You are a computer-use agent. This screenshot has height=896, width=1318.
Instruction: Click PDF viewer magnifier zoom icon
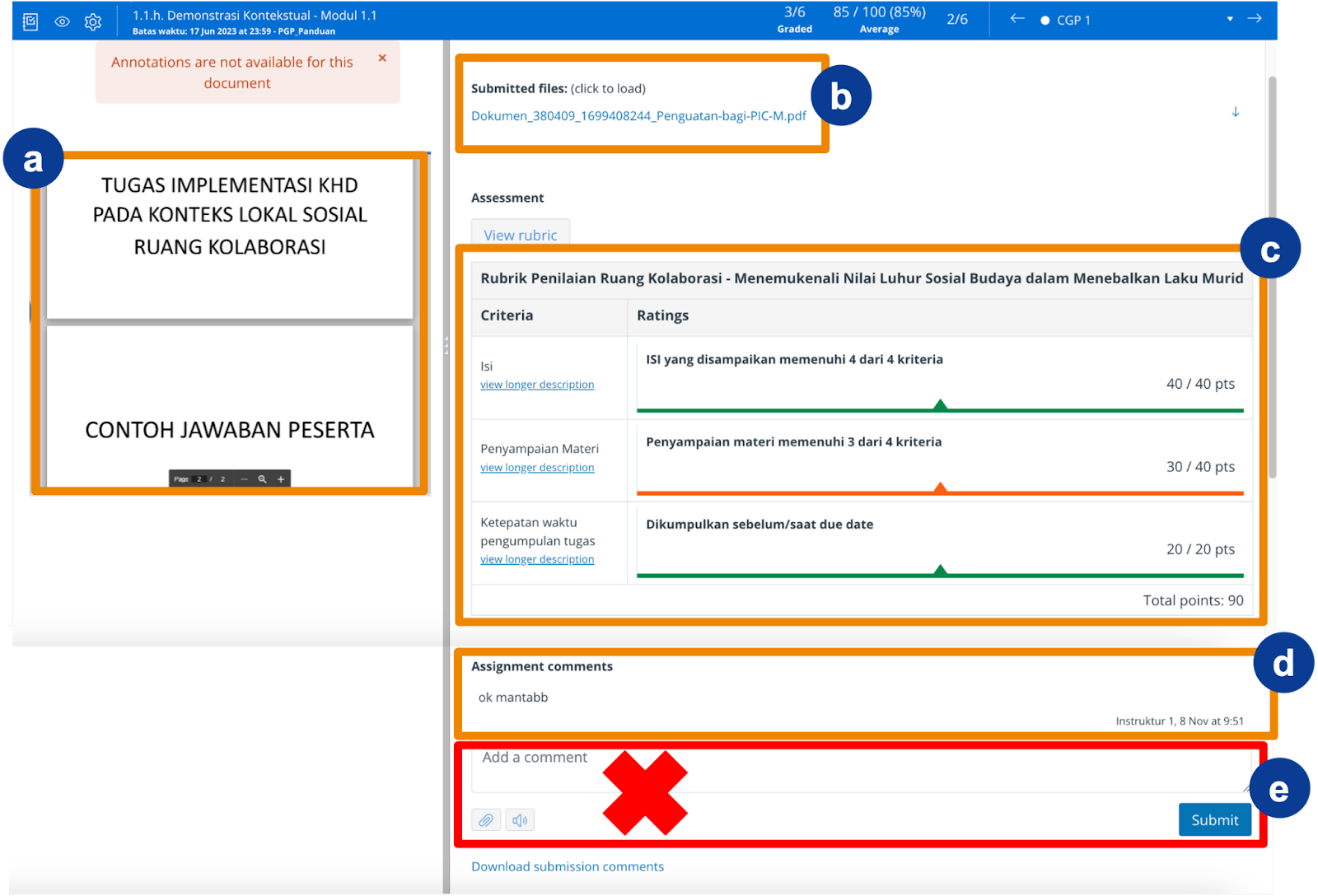coord(262,479)
